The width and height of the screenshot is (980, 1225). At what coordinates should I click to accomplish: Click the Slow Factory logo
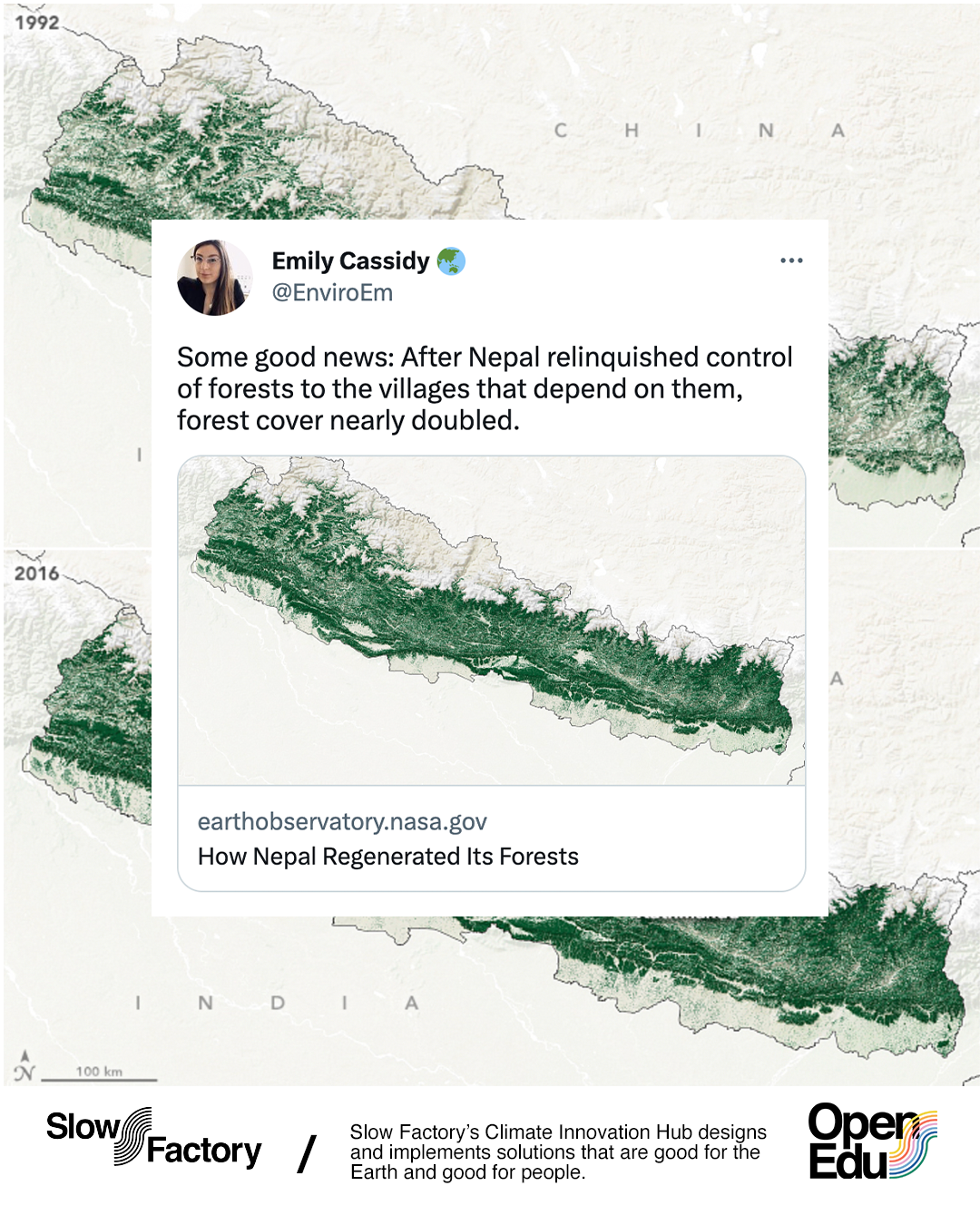pyautogui.click(x=154, y=1138)
